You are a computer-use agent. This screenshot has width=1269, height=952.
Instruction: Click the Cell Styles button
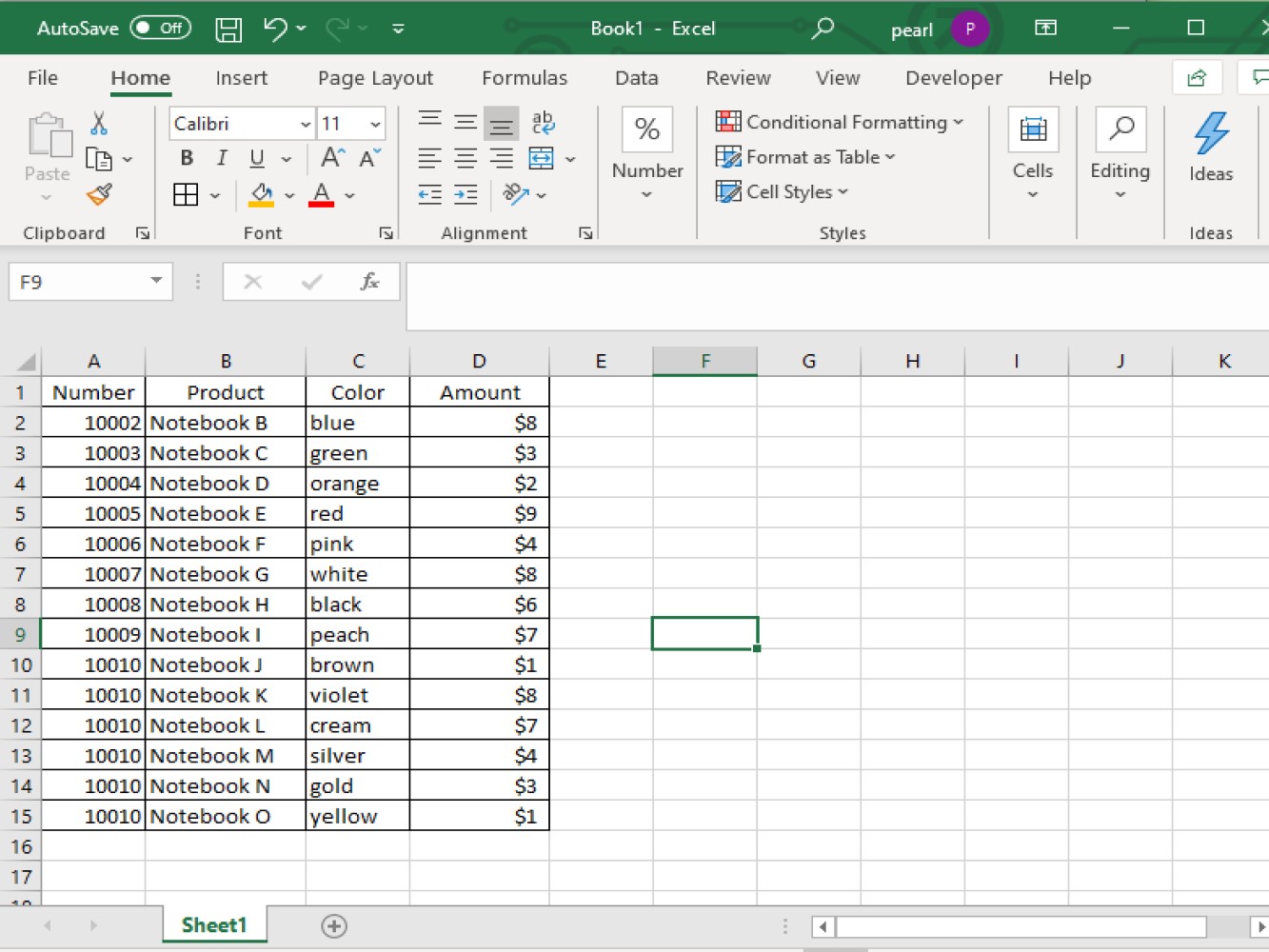(x=782, y=191)
